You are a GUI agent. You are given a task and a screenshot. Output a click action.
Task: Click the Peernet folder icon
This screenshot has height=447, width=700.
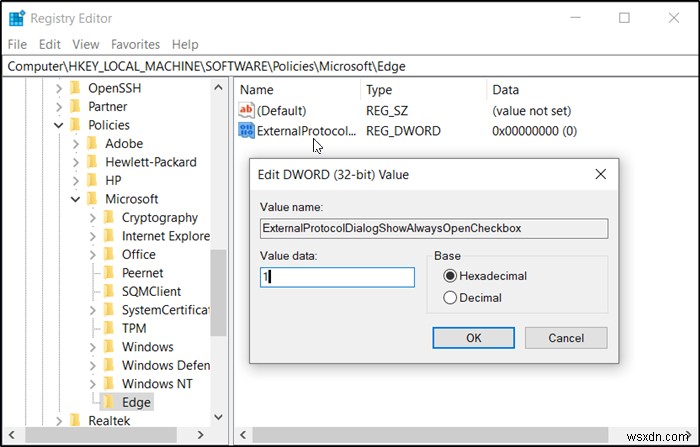[109, 273]
